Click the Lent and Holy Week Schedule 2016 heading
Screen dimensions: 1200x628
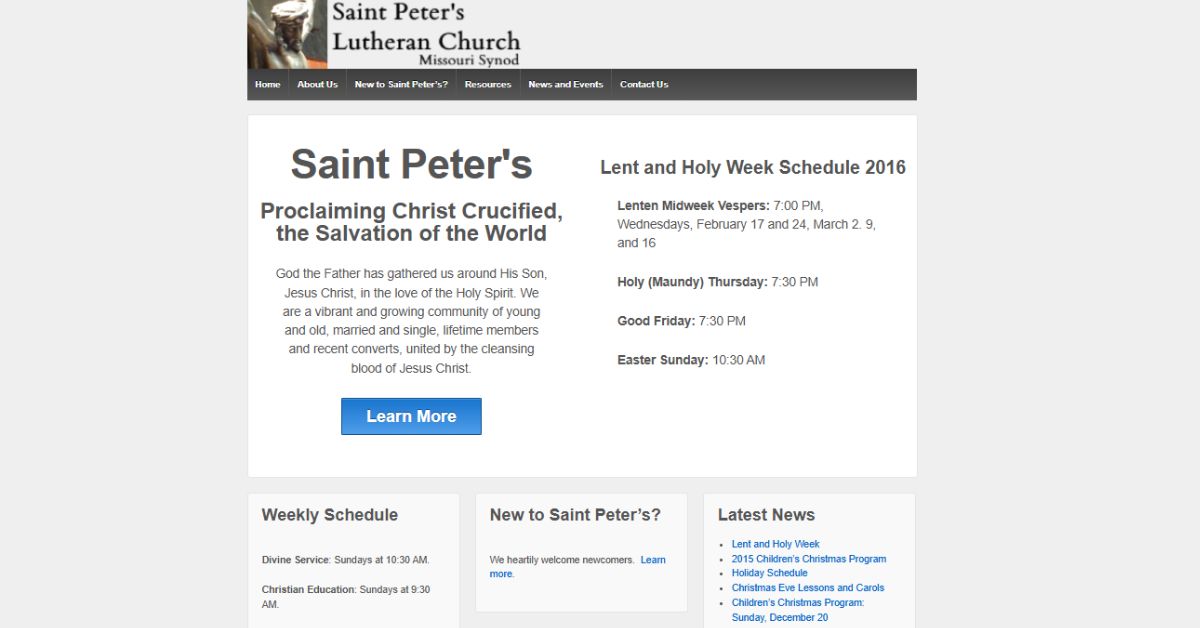point(752,167)
